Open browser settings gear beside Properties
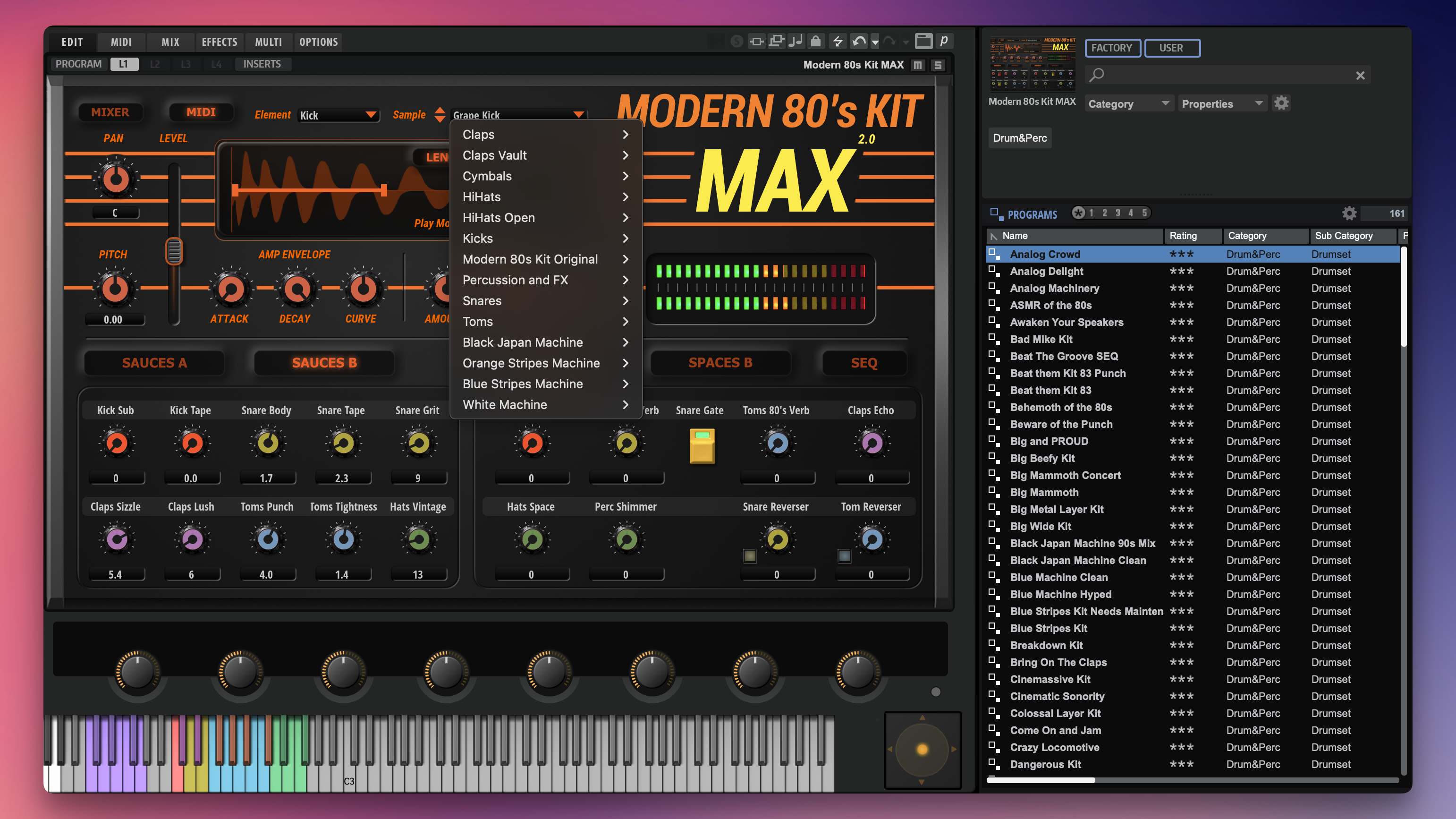Image resolution: width=1456 pixels, height=819 pixels. tap(1281, 103)
